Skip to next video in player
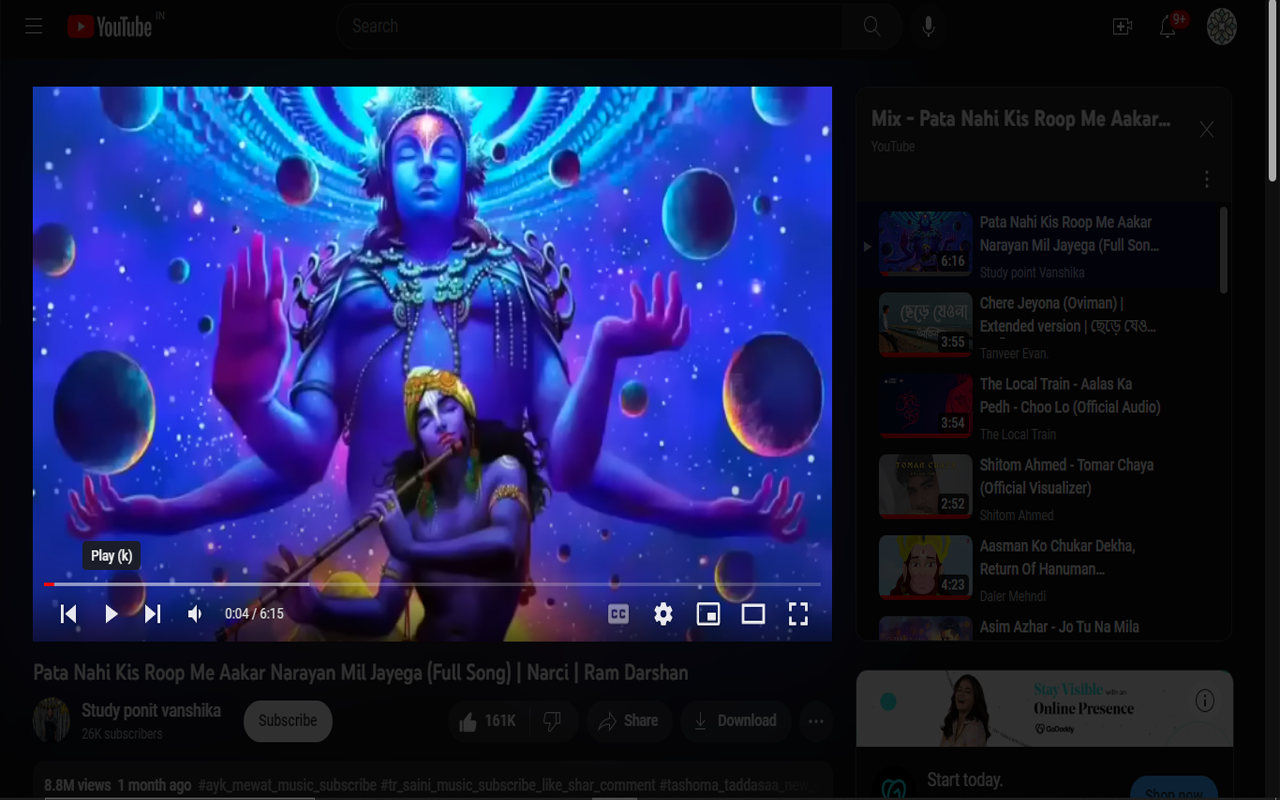 click(152, 614)
